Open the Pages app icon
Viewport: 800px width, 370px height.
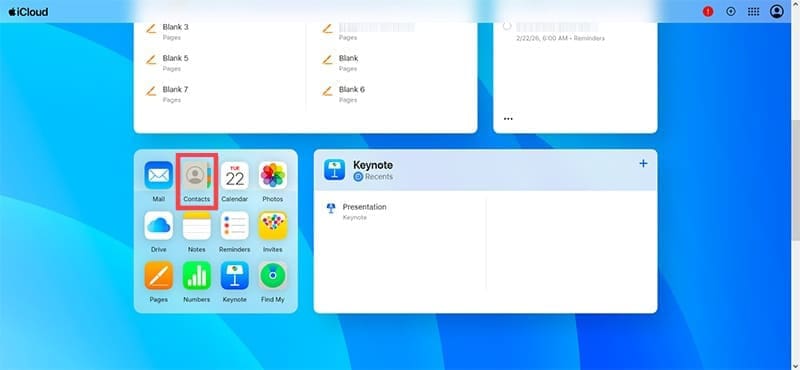158,276
